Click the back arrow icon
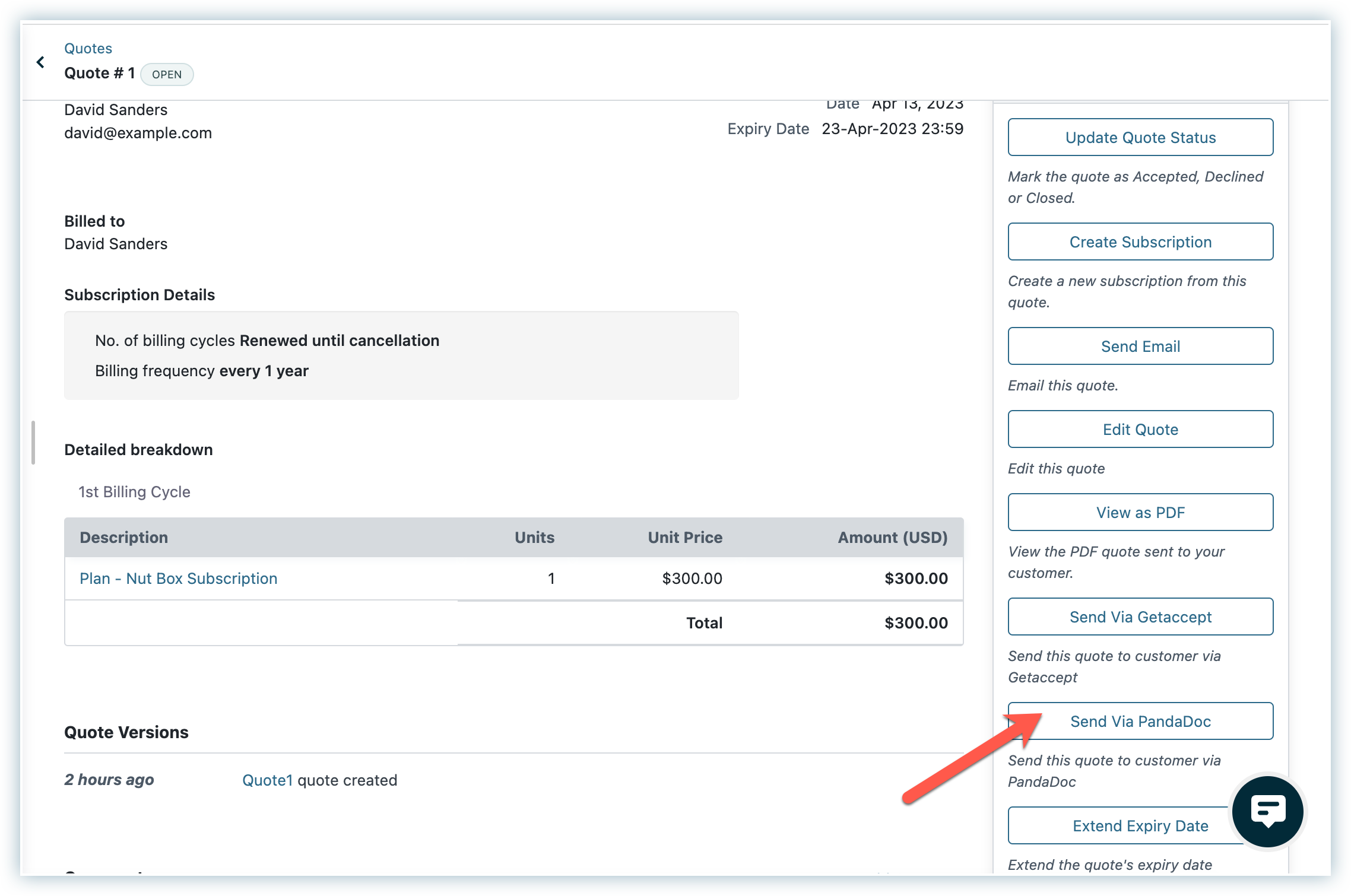Viewport: 1351px width, 896px height. (40, 62)
